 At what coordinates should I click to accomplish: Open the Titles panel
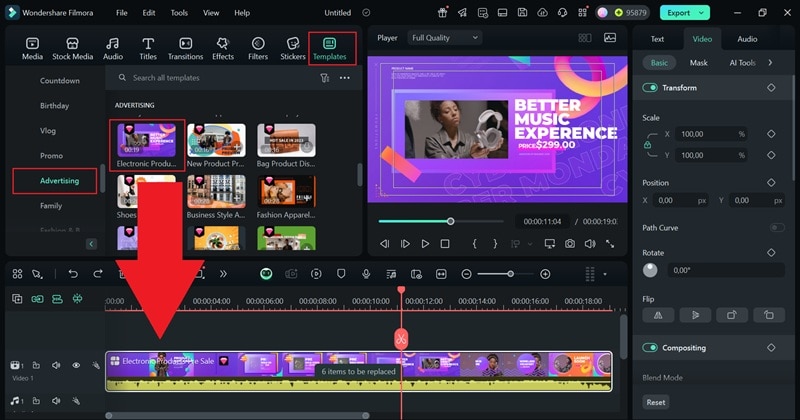point(148,49)
